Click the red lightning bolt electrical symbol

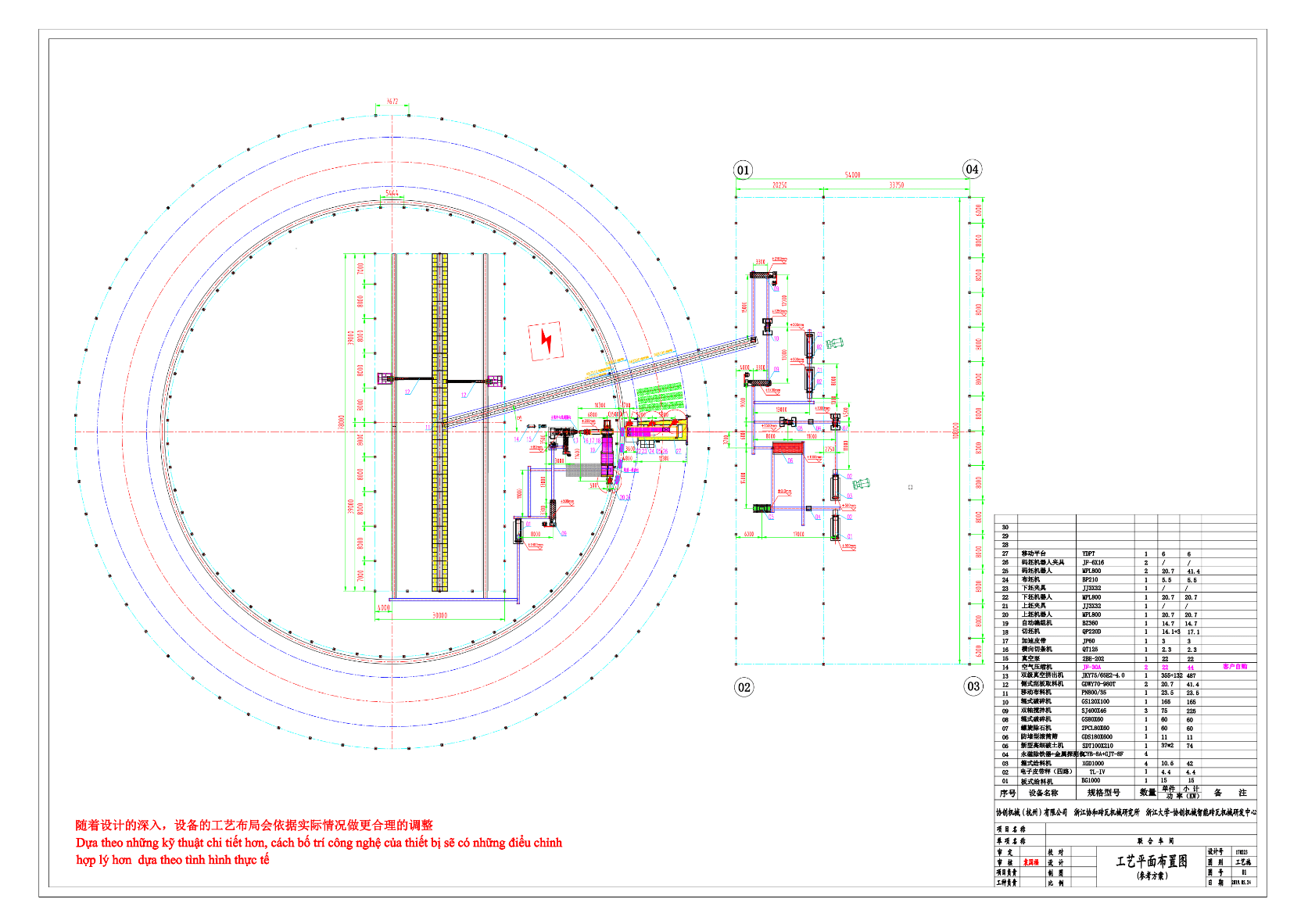coord(546,341)
